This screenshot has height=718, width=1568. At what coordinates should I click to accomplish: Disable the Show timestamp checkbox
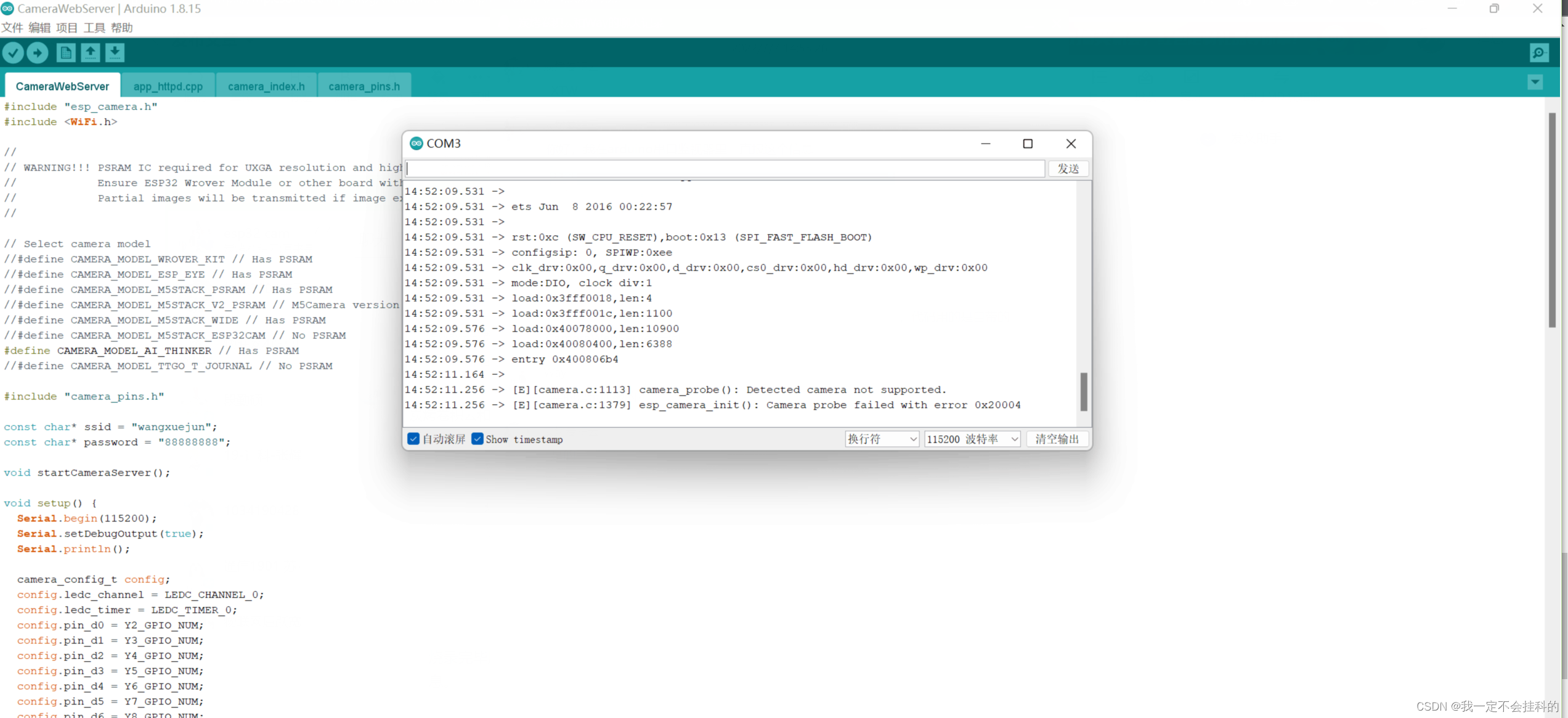pos(477,439)
